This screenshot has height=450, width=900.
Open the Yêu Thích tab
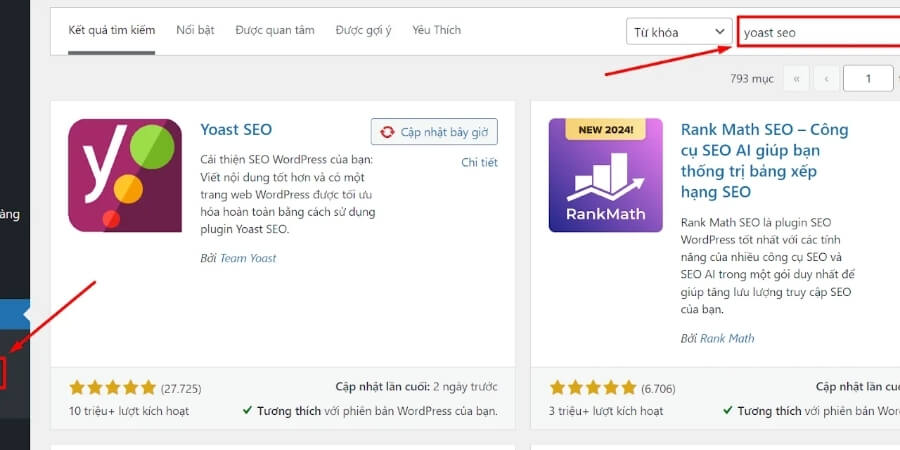coord(436,30)
